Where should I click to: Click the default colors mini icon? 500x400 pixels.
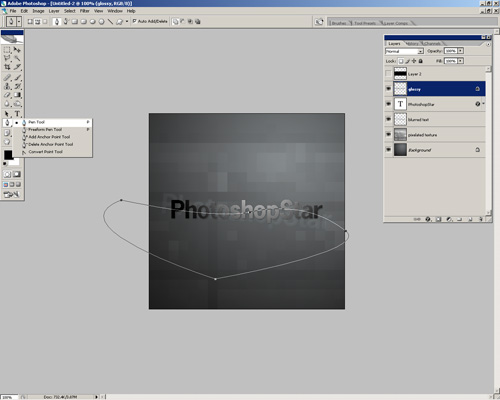coord(5,164)
